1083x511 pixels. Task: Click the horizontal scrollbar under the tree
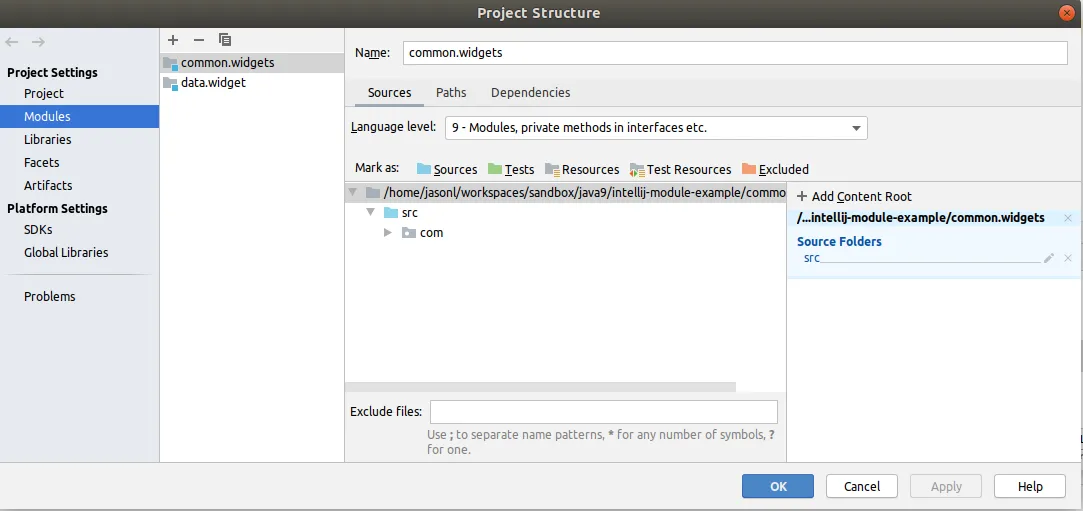[540, 387]
